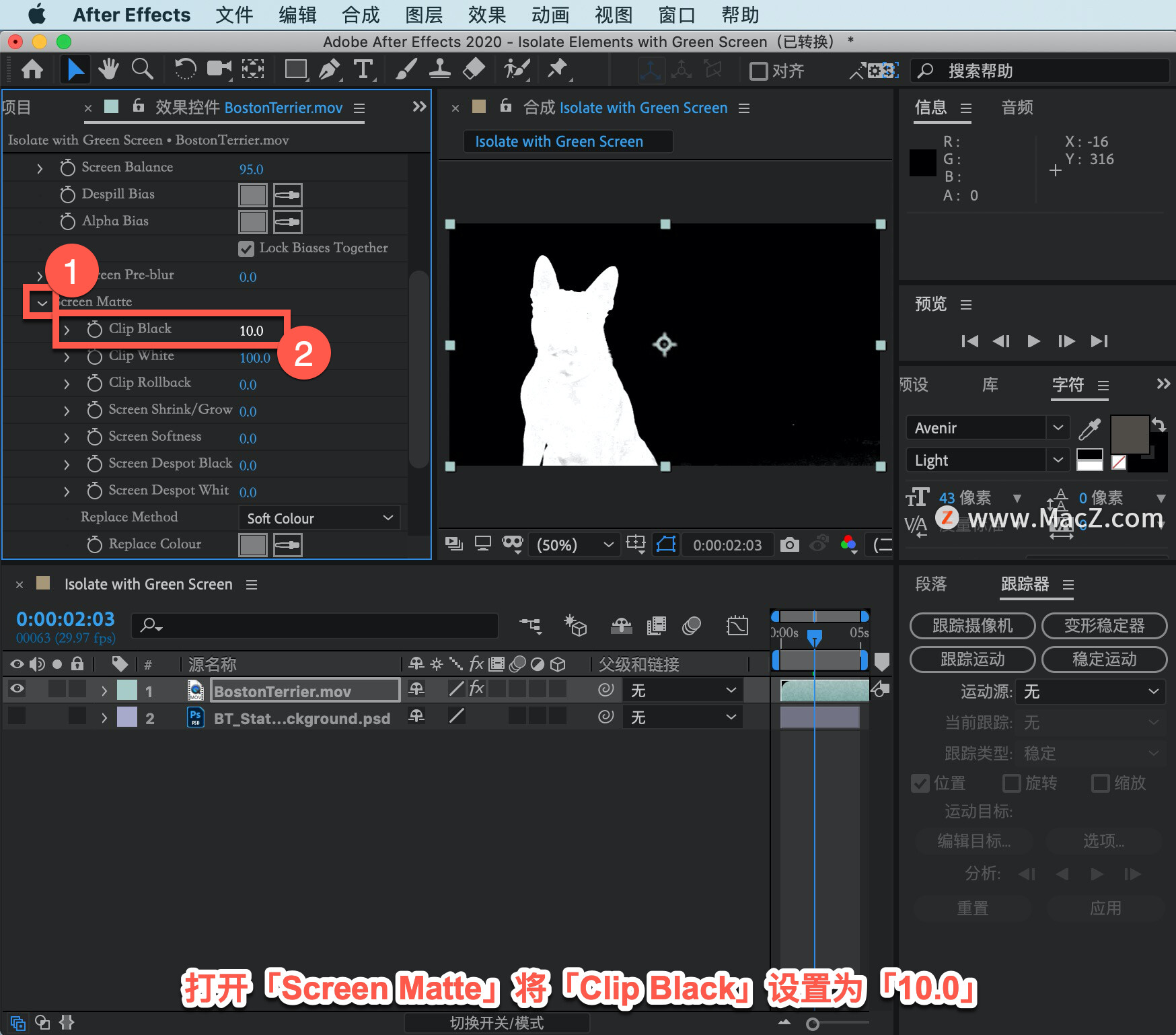Expand Screen Softness property
The height and width of the screenshot is (1035, 1176).
tap(67, 437)
